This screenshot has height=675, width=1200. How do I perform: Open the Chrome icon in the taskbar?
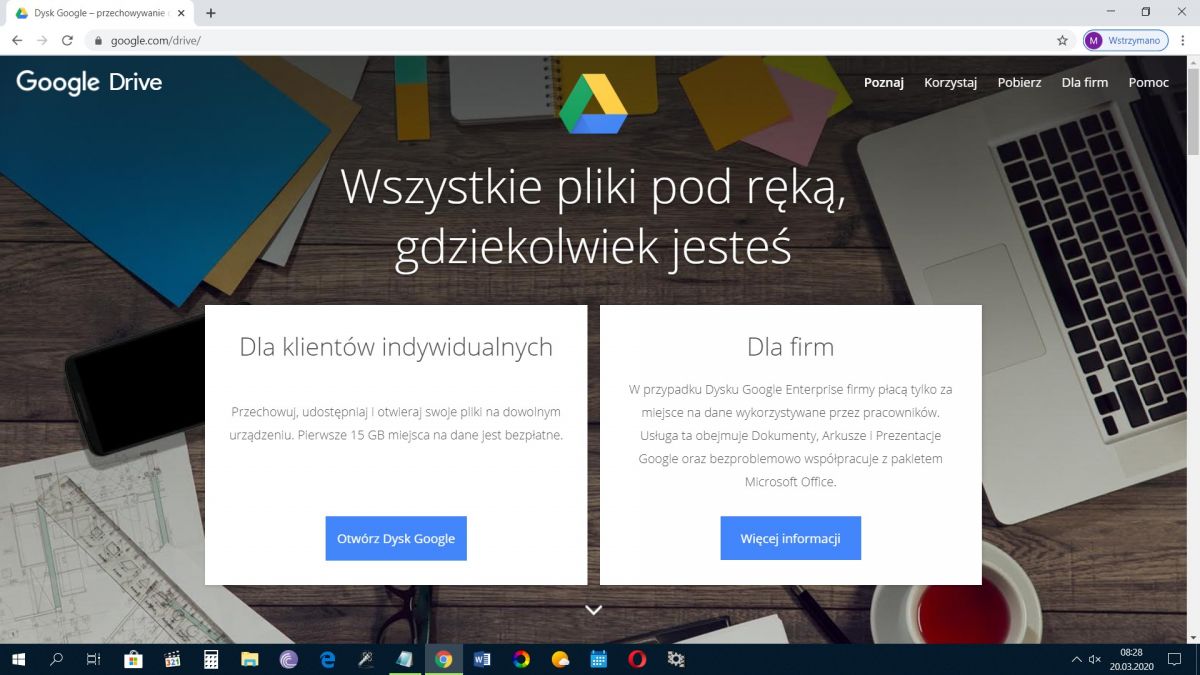pyautogui.click(x=444, y=659)
